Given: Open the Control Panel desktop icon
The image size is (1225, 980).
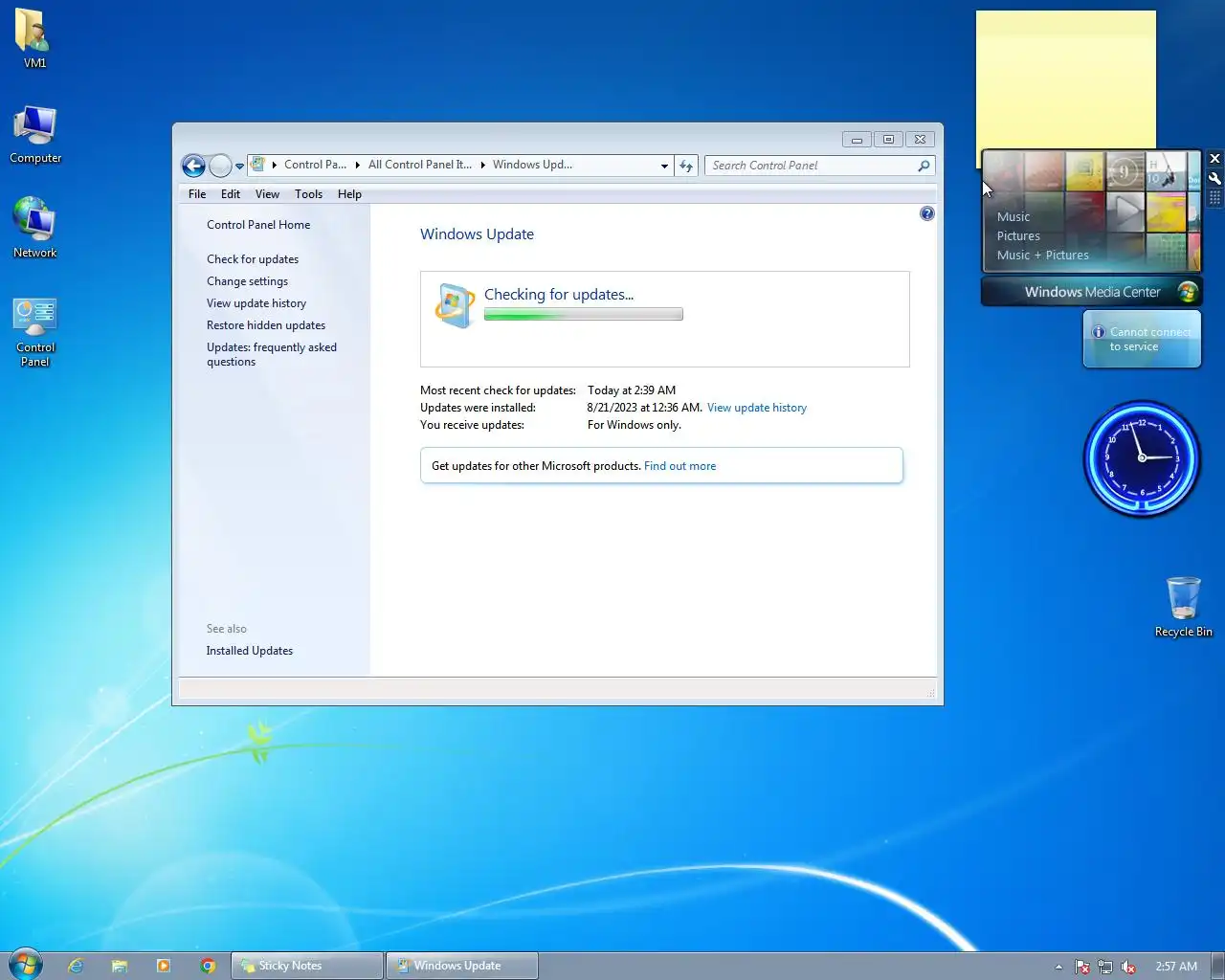Looking at the screenshot, I should [x=35, y=331].
